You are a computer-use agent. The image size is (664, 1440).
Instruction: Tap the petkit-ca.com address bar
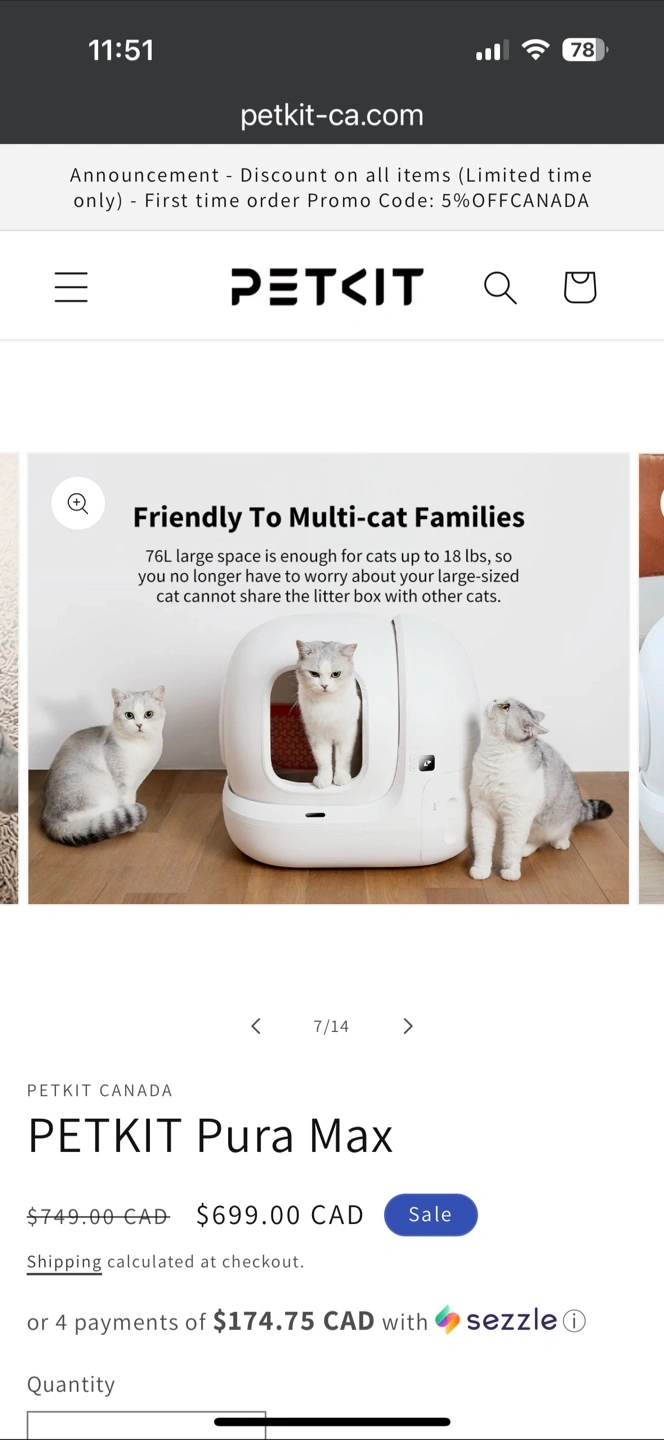pos(332,115)
